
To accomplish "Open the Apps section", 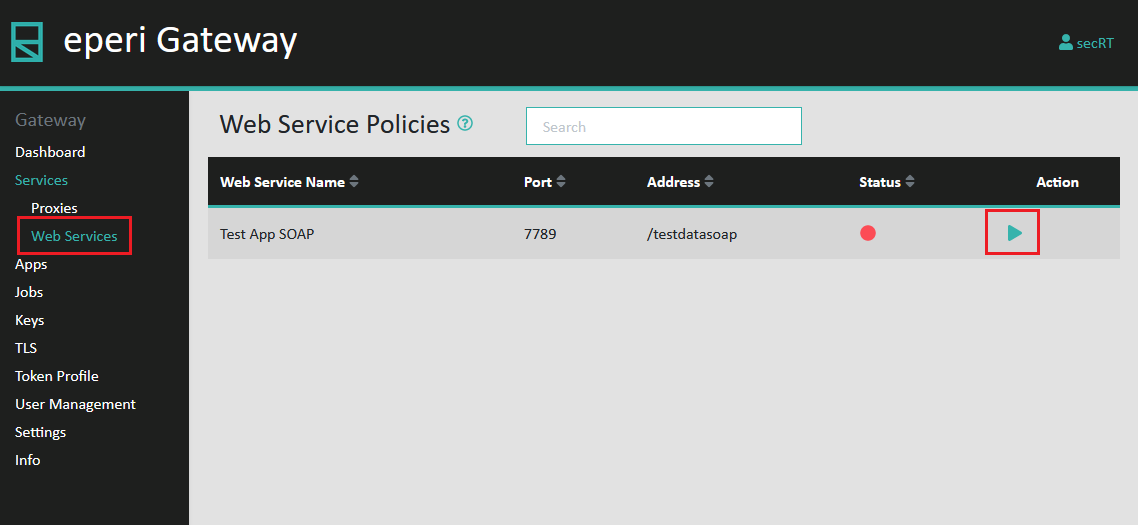I will 31,264.
